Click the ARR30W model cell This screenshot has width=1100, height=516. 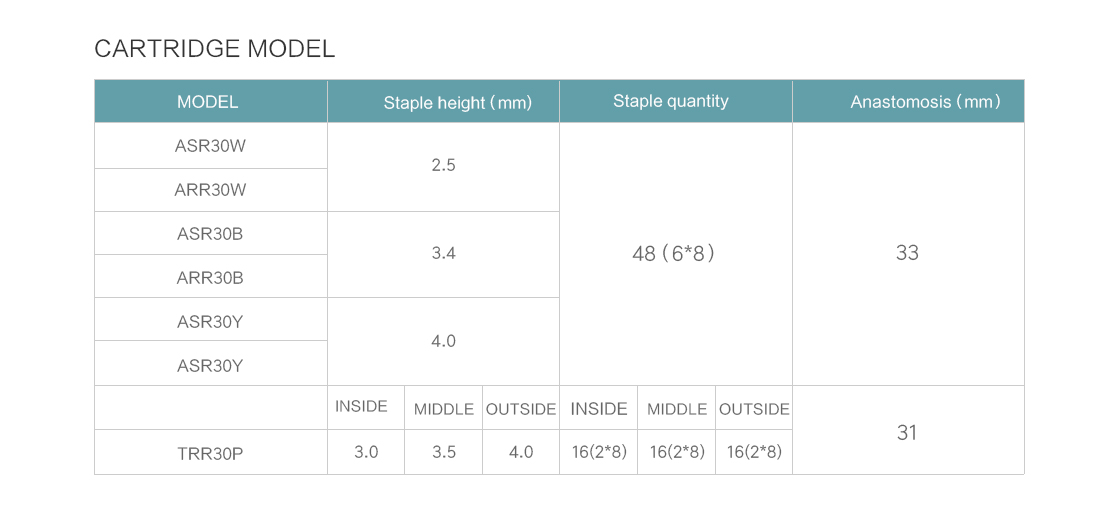[x=211, y=190]
